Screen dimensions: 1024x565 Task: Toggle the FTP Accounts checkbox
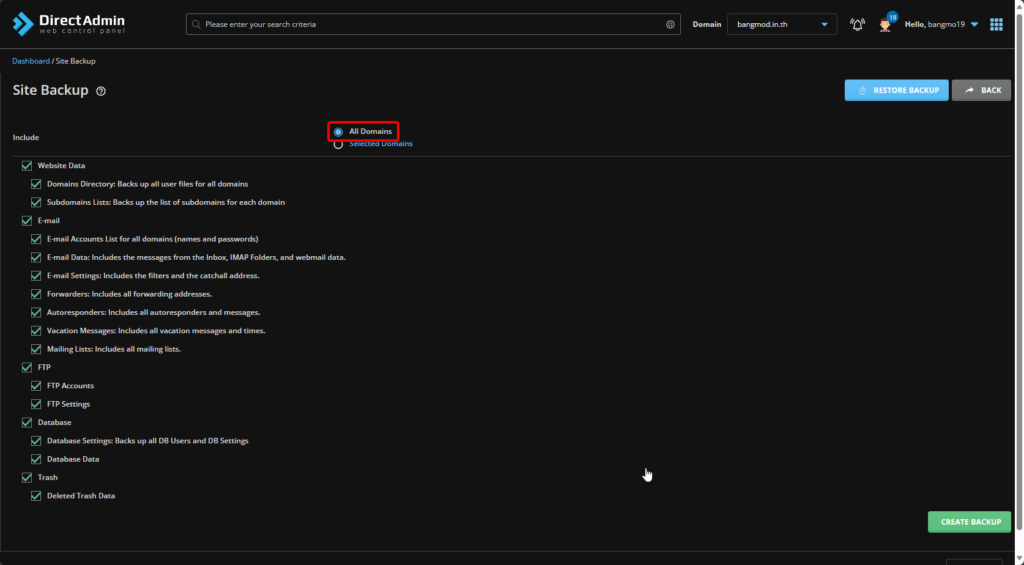(36, 386)
